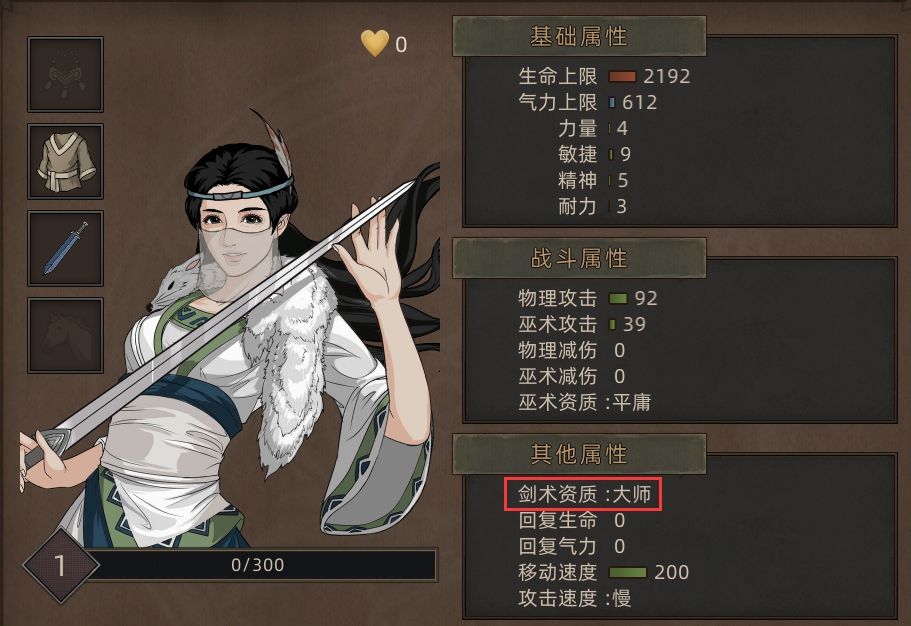Click the 0/300 experience progress bar
Image resolution: width=911 pixels, height=626 pixels.
(x=257, y=565)
